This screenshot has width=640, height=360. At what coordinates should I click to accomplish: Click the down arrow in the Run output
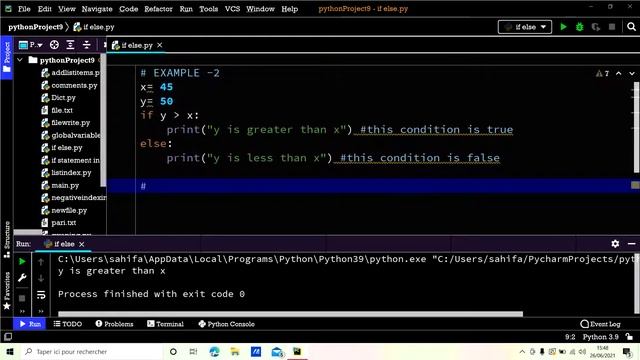point(41,279)
